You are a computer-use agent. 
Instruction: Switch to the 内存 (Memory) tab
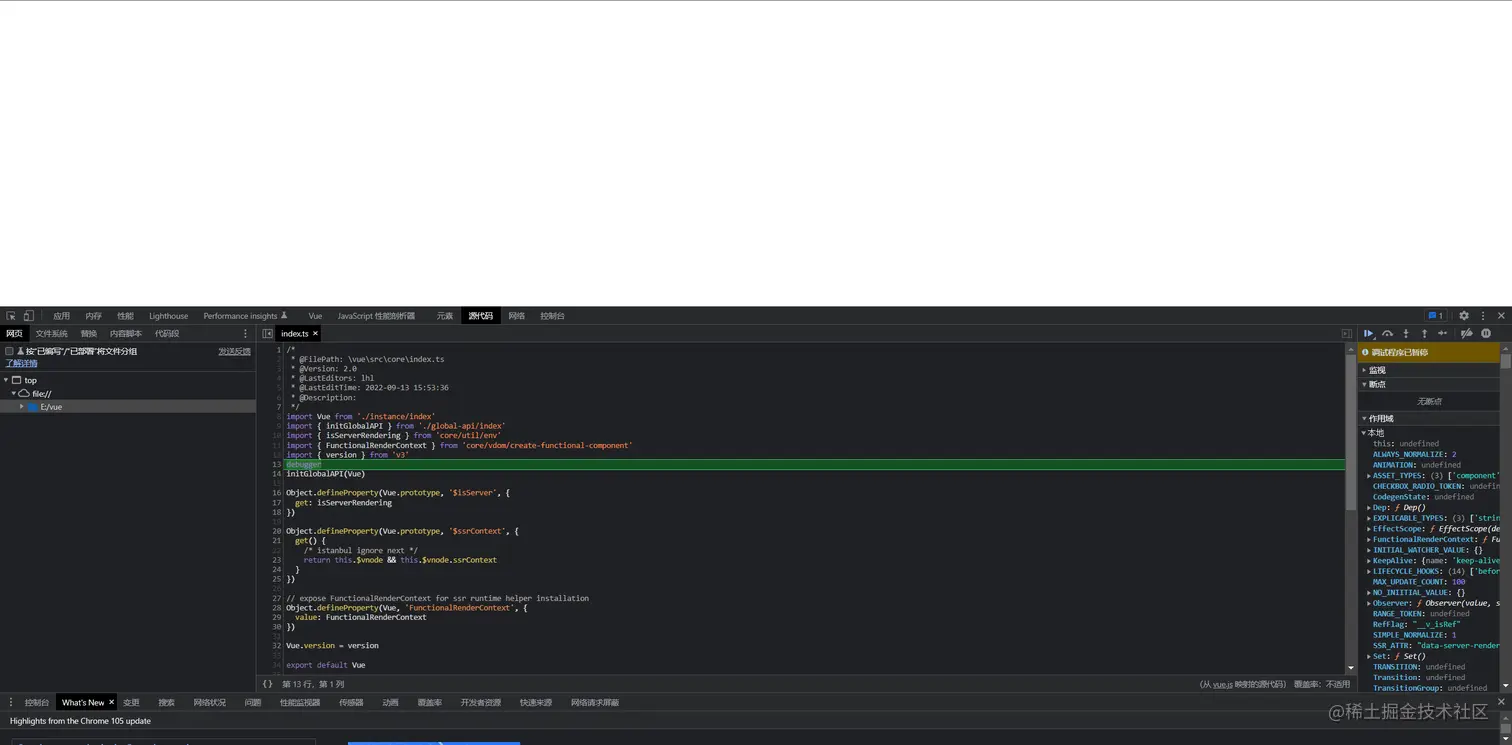click(93, 316)
